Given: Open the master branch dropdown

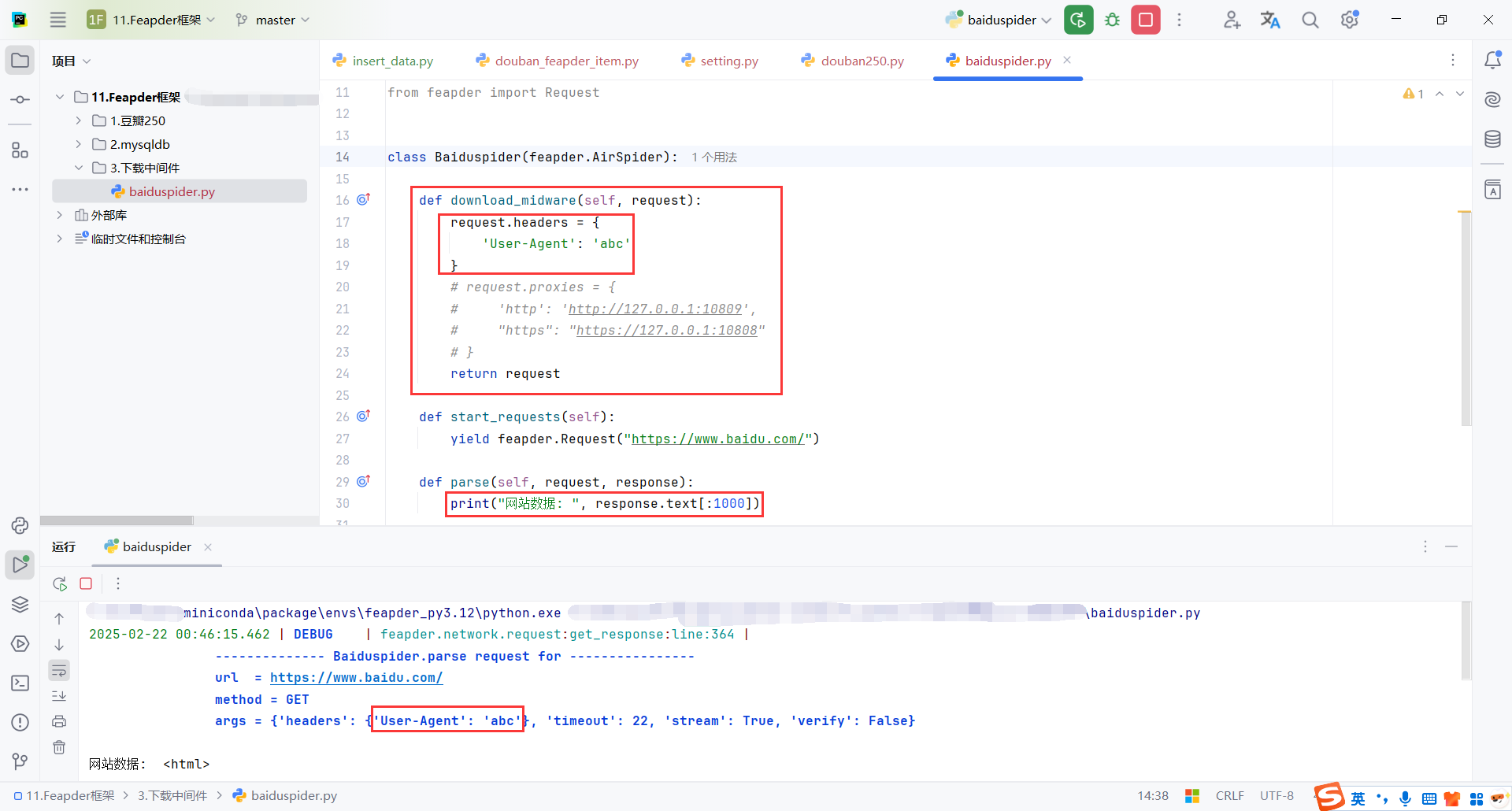Looking at the screenshot, I should point(272,20).
